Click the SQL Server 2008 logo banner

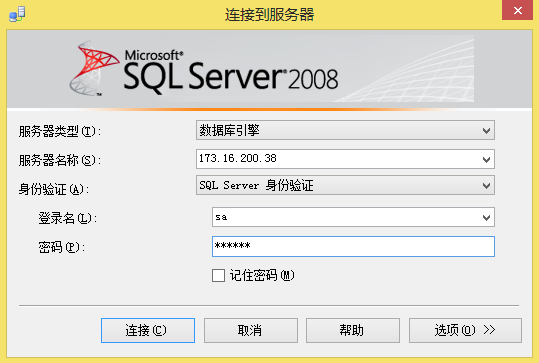[x=269, y=69]
